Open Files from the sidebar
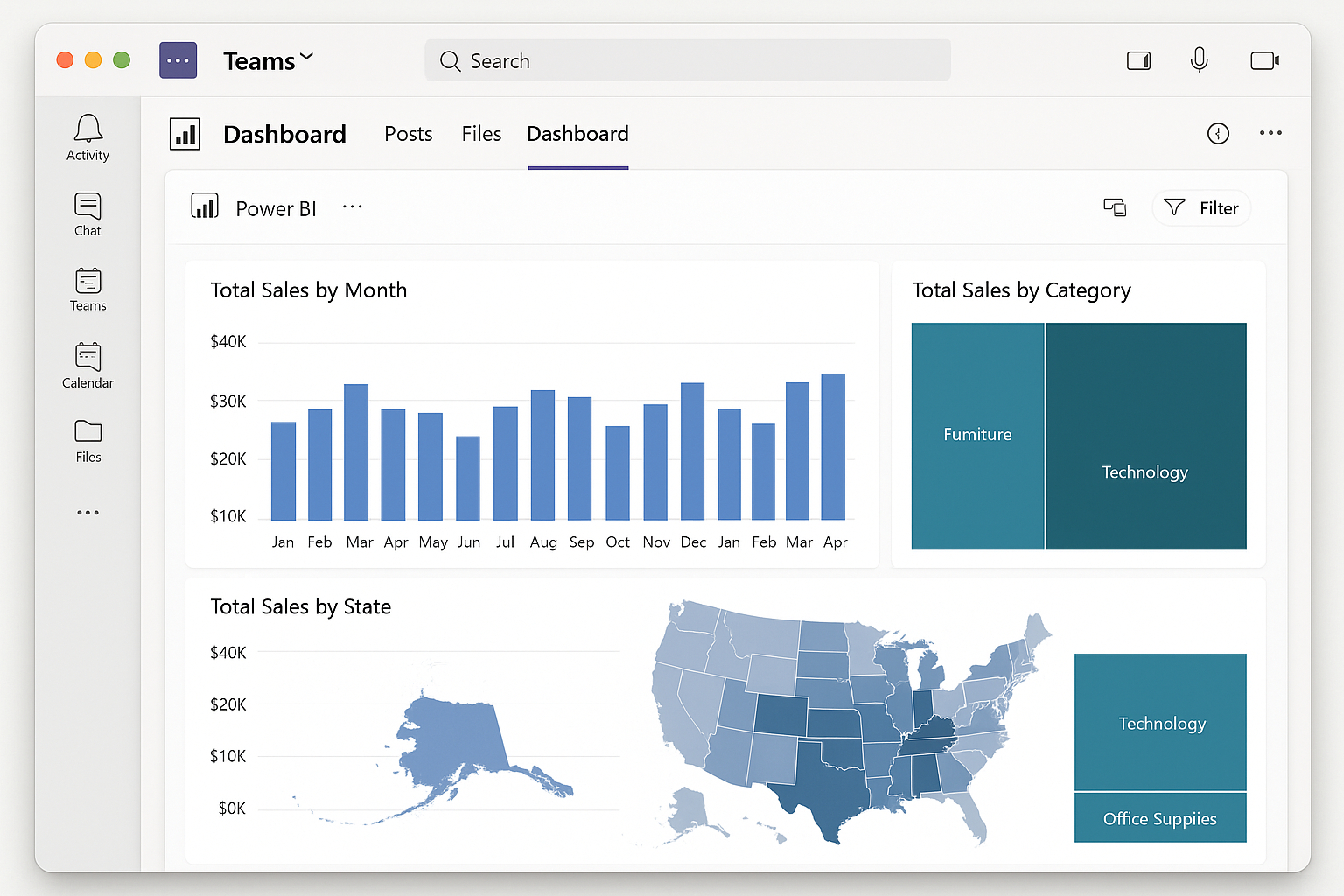The height and width of the screenshot is (896, 1344). tap(87, 438)
